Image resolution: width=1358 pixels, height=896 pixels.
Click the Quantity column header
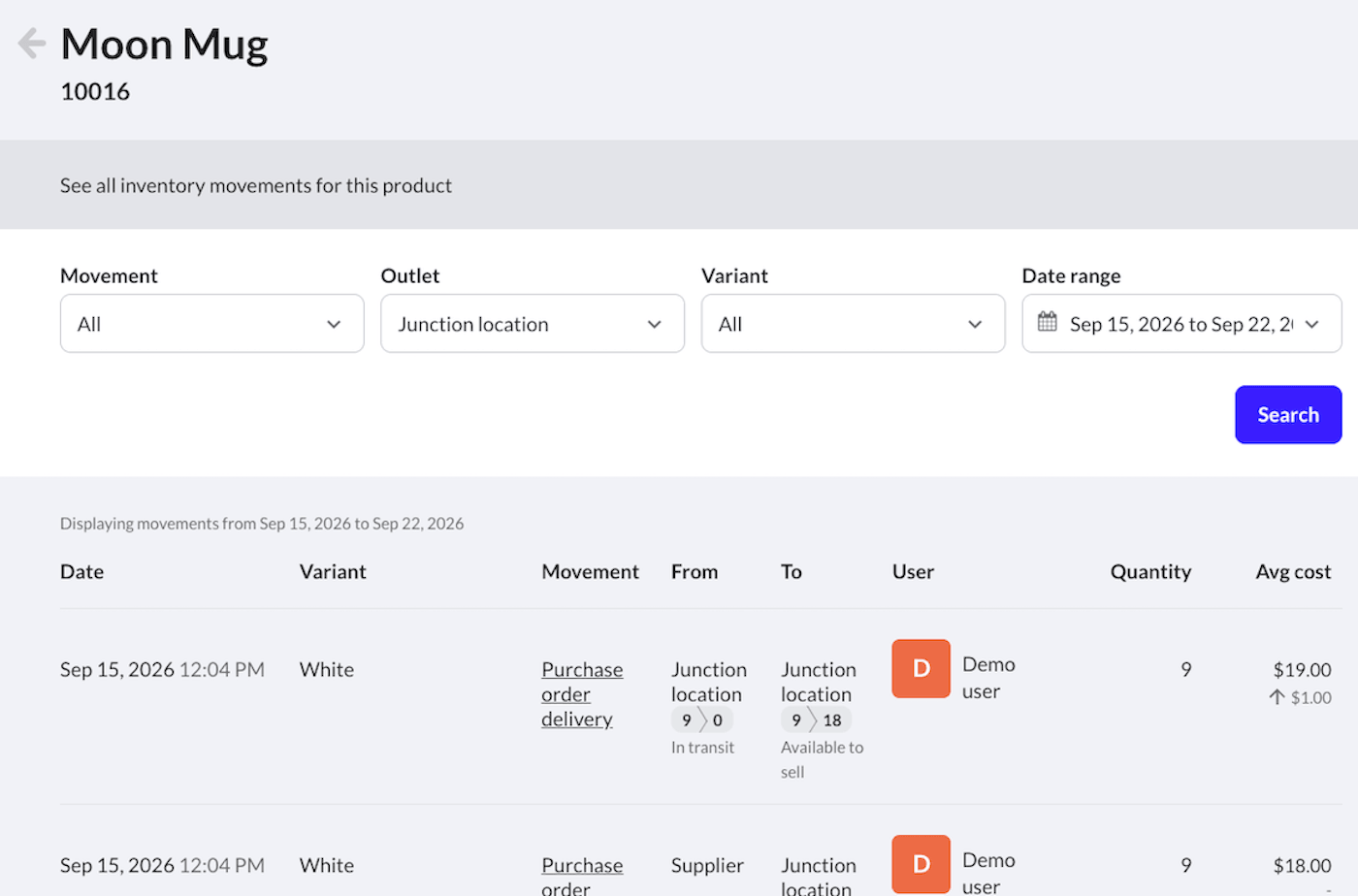[x=1150, y=572]
